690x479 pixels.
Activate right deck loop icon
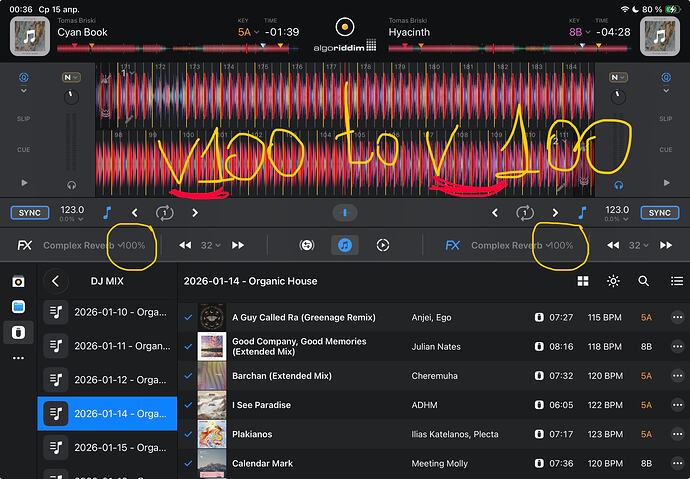click(525, 213)
